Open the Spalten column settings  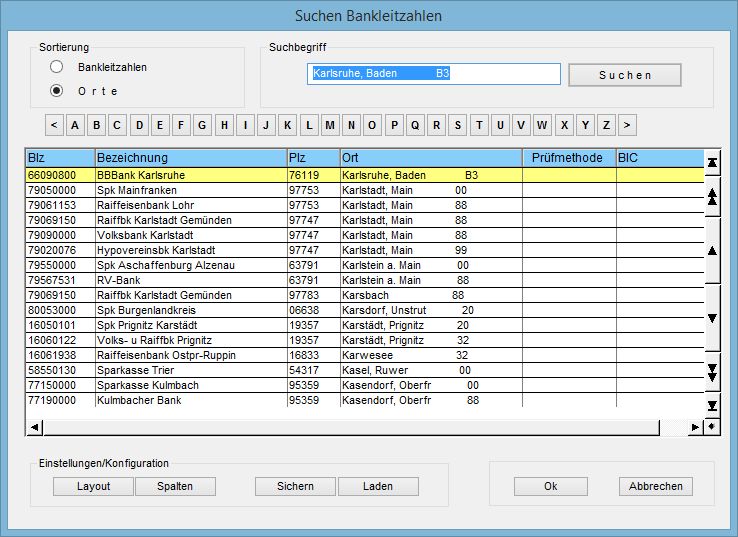click(176, 486)
